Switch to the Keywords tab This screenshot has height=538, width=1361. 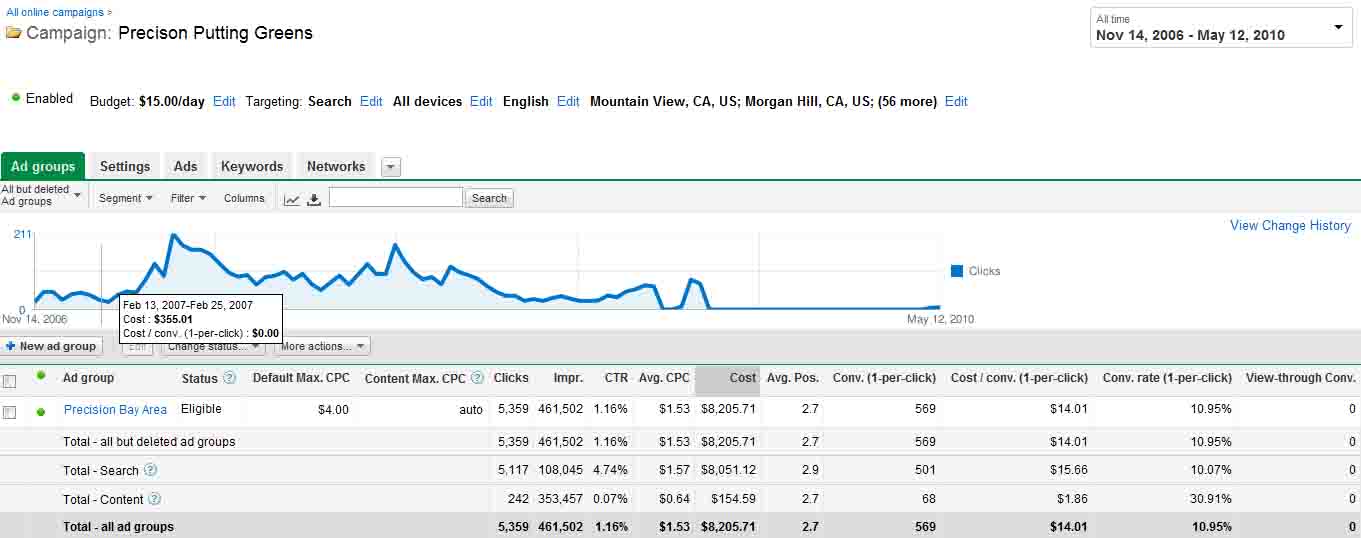252,166
